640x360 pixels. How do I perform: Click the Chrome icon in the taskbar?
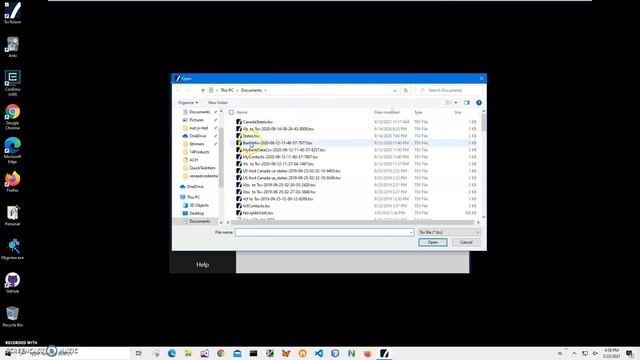click(221, 353)
